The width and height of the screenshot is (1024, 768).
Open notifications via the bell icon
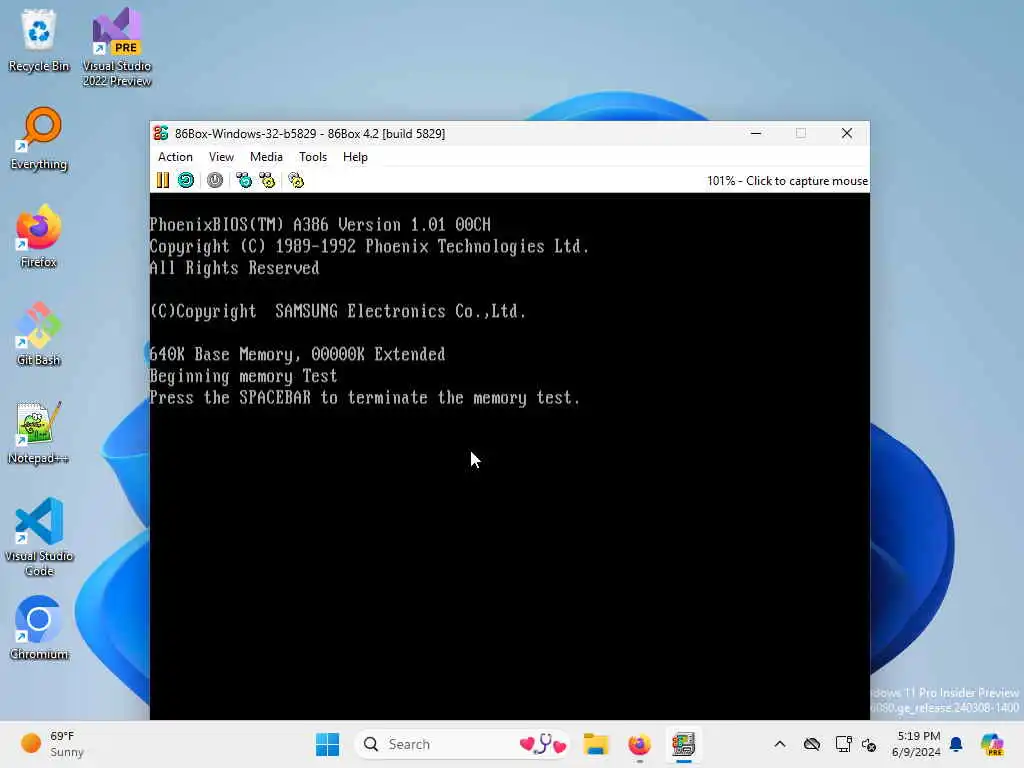[956, 744]
